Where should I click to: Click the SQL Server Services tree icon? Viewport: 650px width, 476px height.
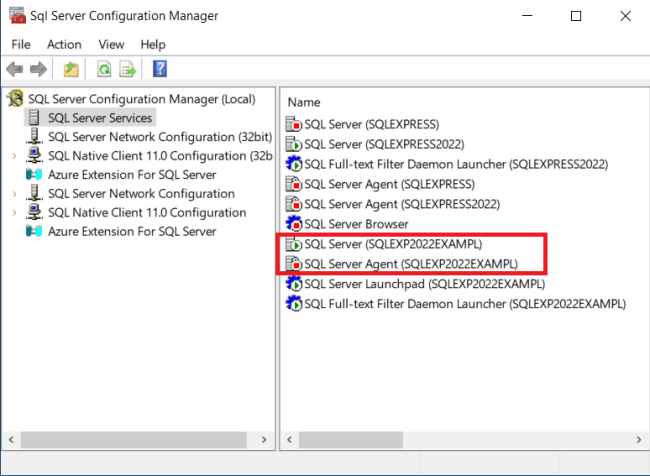[34, 118]
